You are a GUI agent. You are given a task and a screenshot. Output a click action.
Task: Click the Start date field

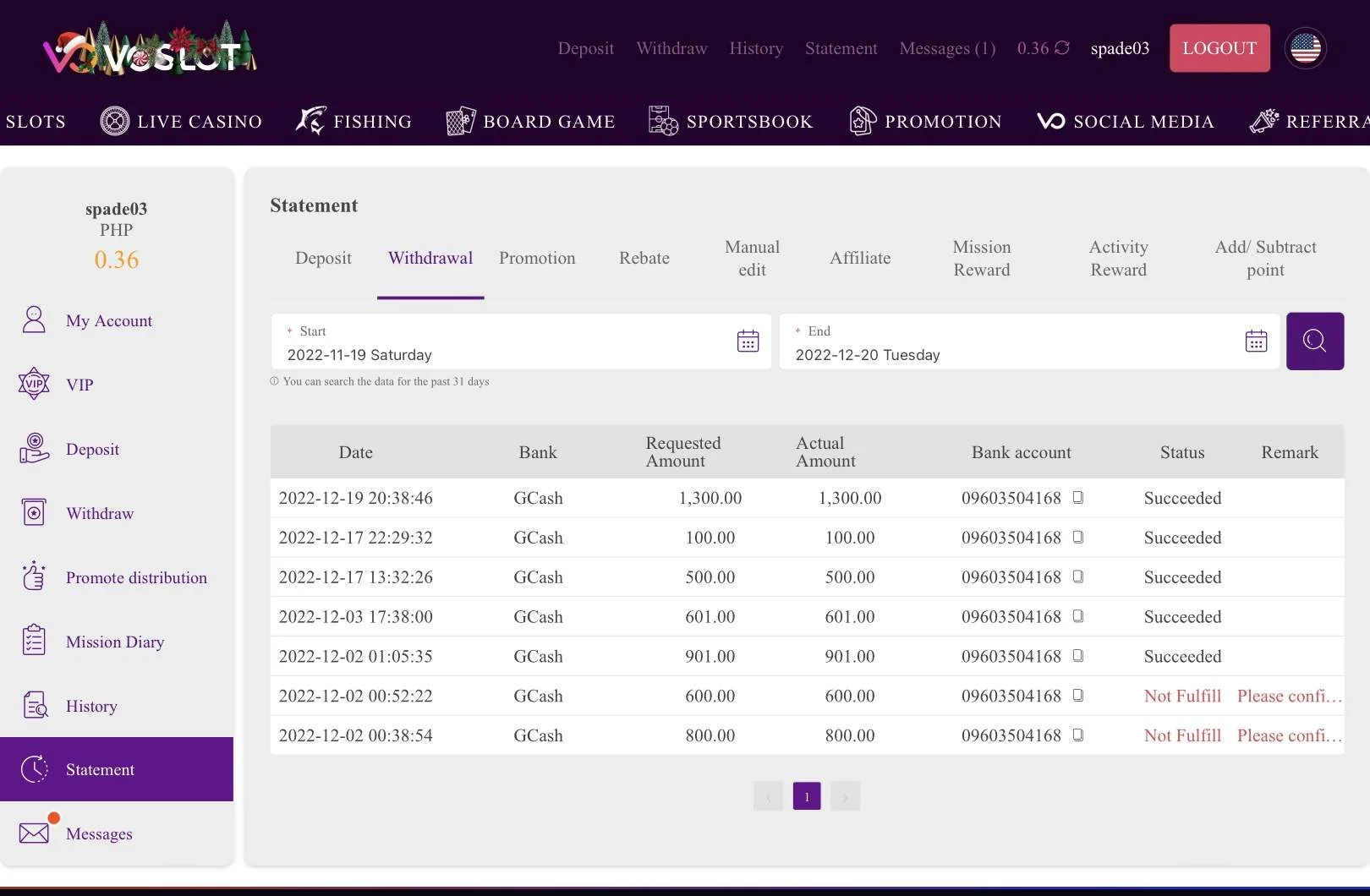click(x=521, y=341)
